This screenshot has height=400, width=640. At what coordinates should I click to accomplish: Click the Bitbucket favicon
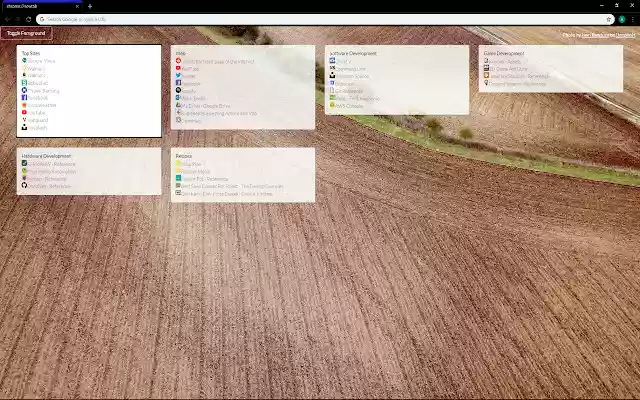click(332, 83)
